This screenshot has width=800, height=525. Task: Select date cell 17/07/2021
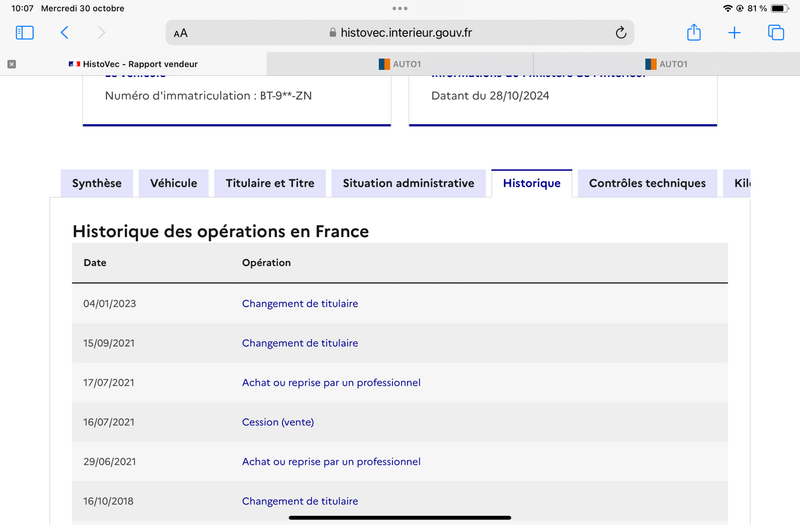pyautogui.click(x=109, y=383)
